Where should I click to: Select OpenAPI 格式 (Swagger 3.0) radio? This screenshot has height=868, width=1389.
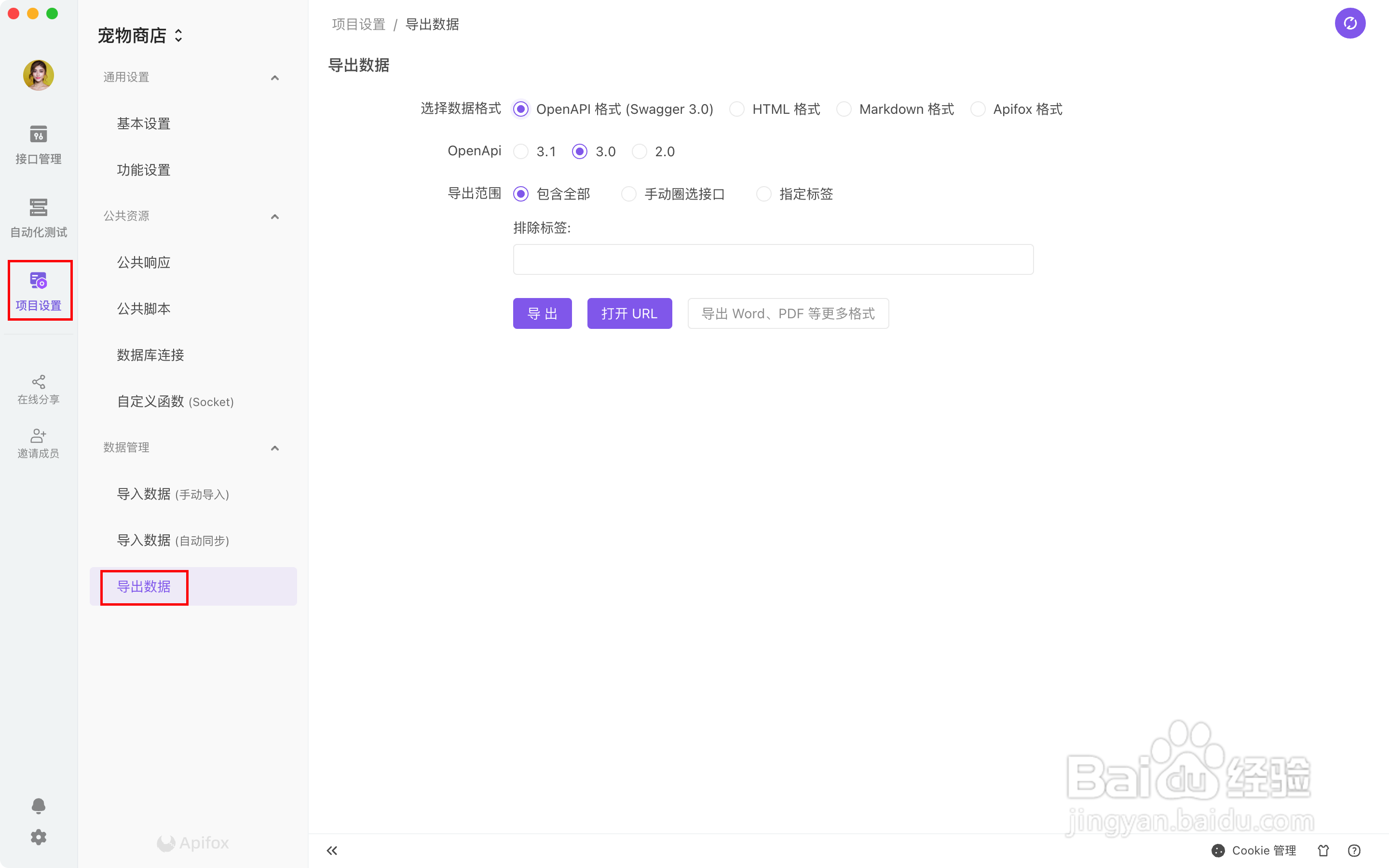(x=520, y=109)
